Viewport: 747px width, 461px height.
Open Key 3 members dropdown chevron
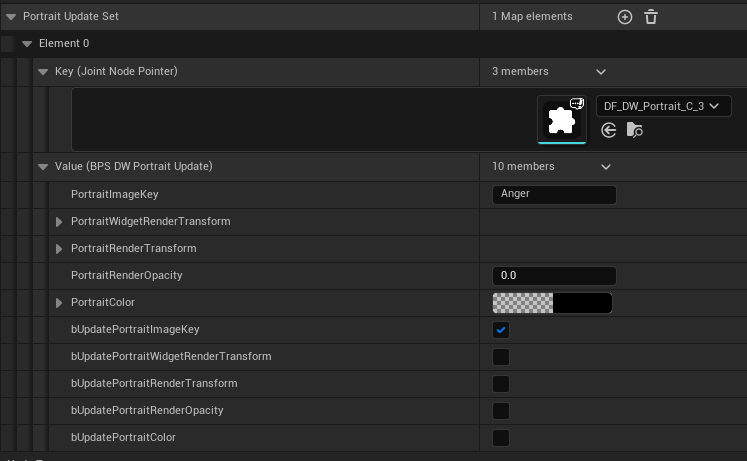pos(601,72)
